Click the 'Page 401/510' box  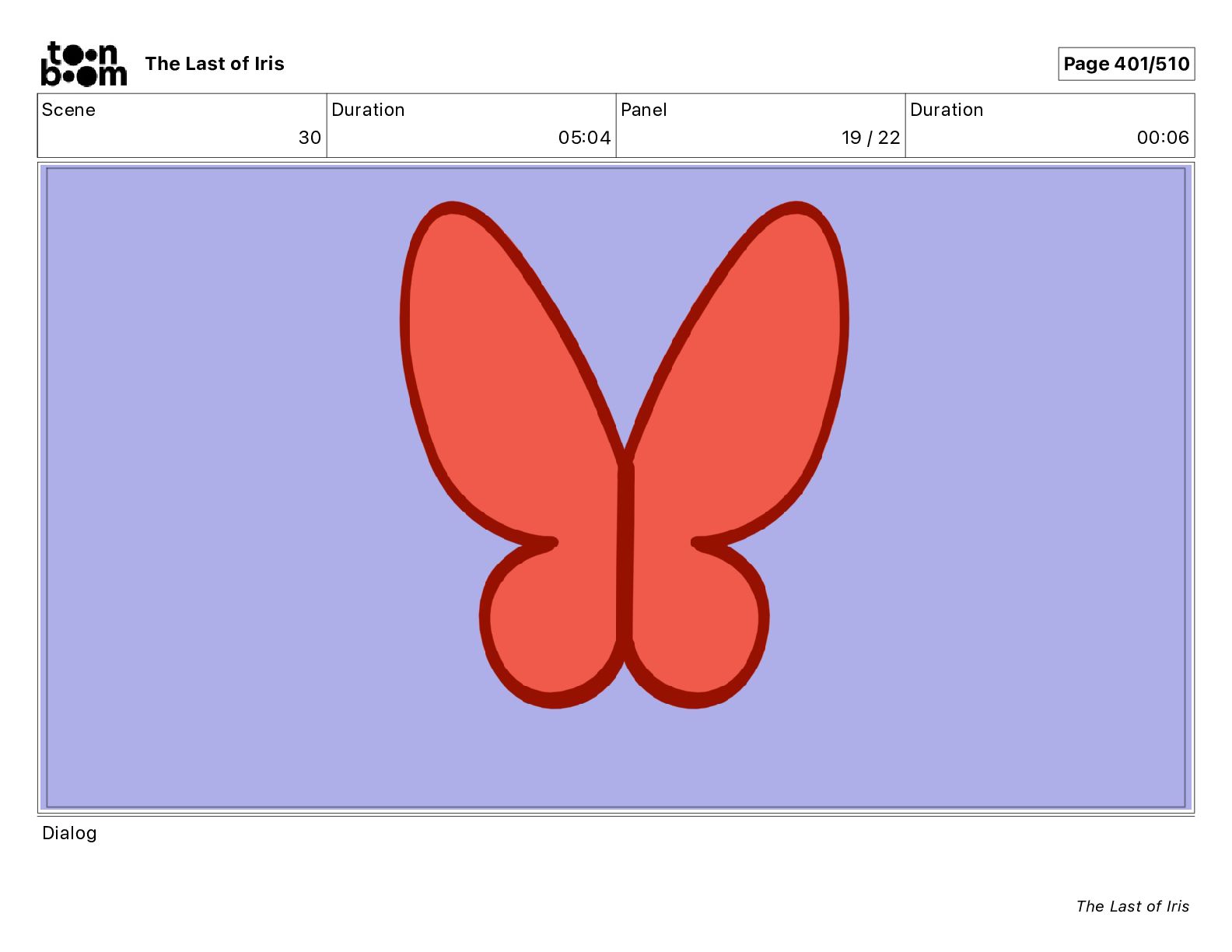pos(1126,64)
